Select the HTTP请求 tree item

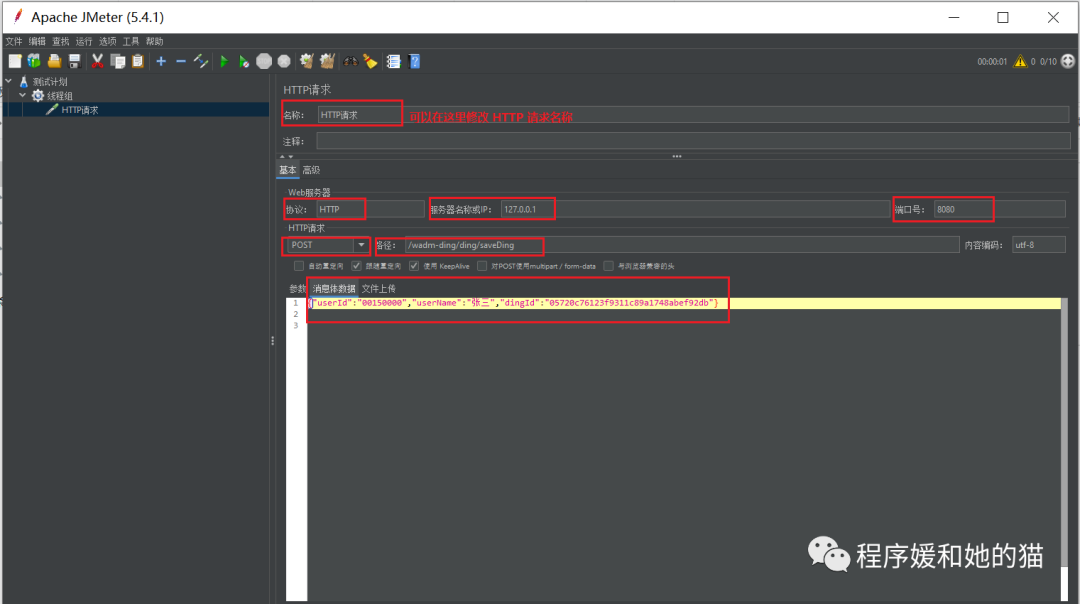click(80, 110)
